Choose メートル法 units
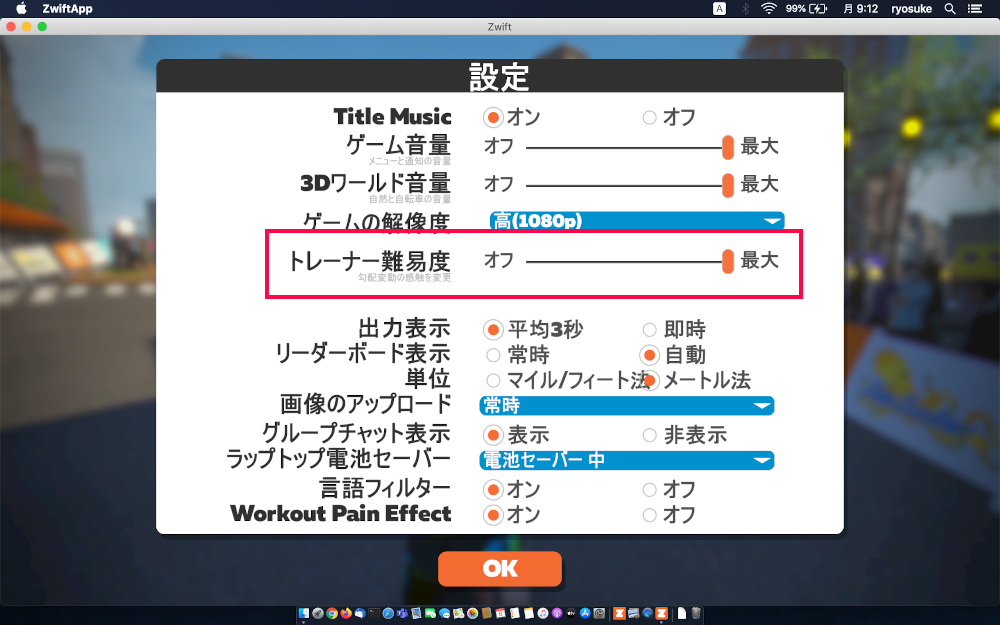Image resolution: width=1000 pixels, height=625 pixels. click(649, 380)
